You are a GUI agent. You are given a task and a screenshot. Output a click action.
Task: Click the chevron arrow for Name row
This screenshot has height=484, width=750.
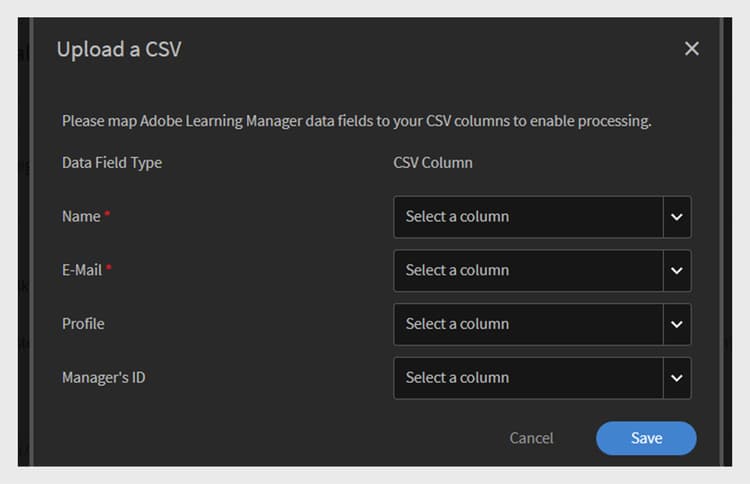[677, 217]
